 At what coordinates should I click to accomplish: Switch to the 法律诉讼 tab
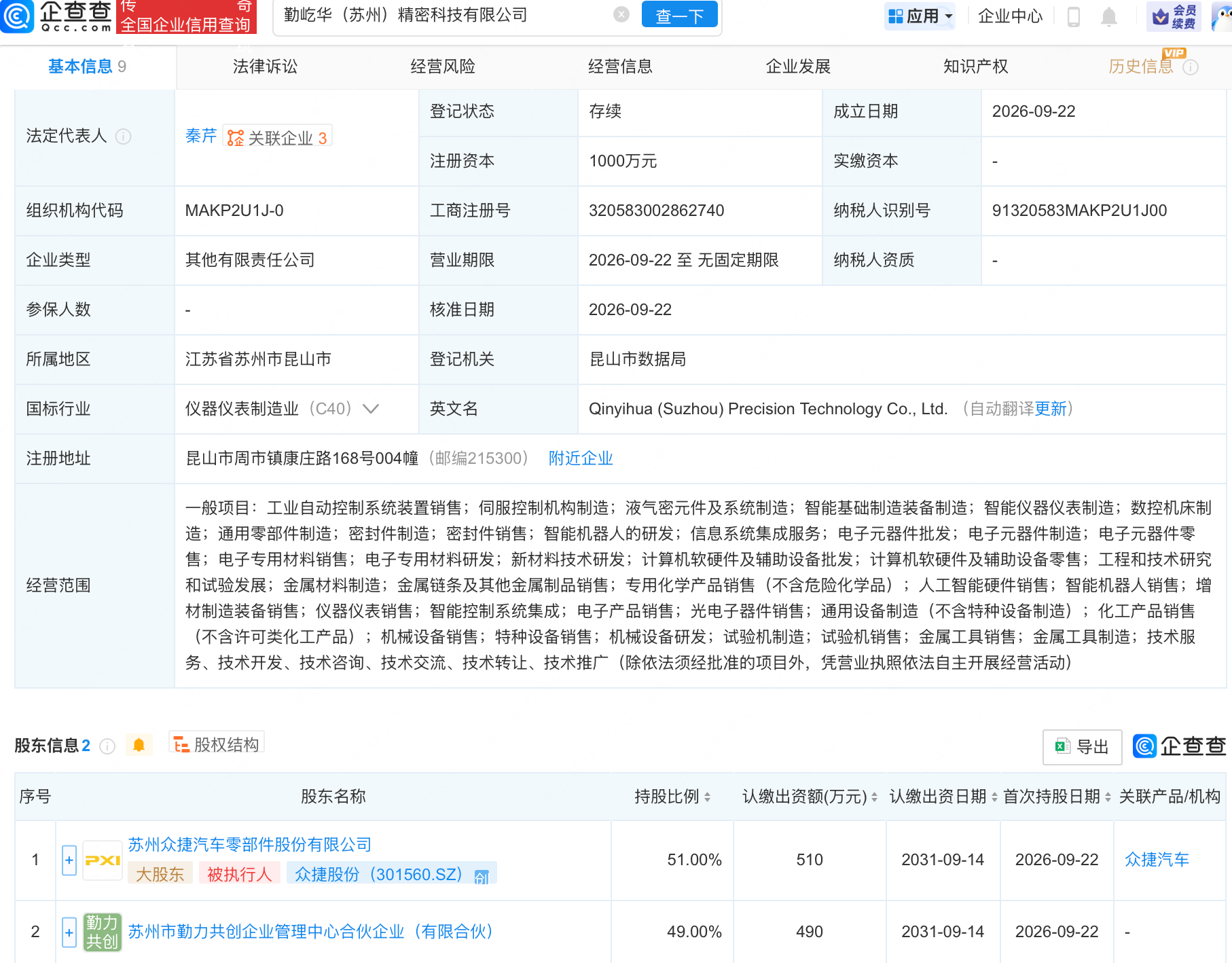265,67
